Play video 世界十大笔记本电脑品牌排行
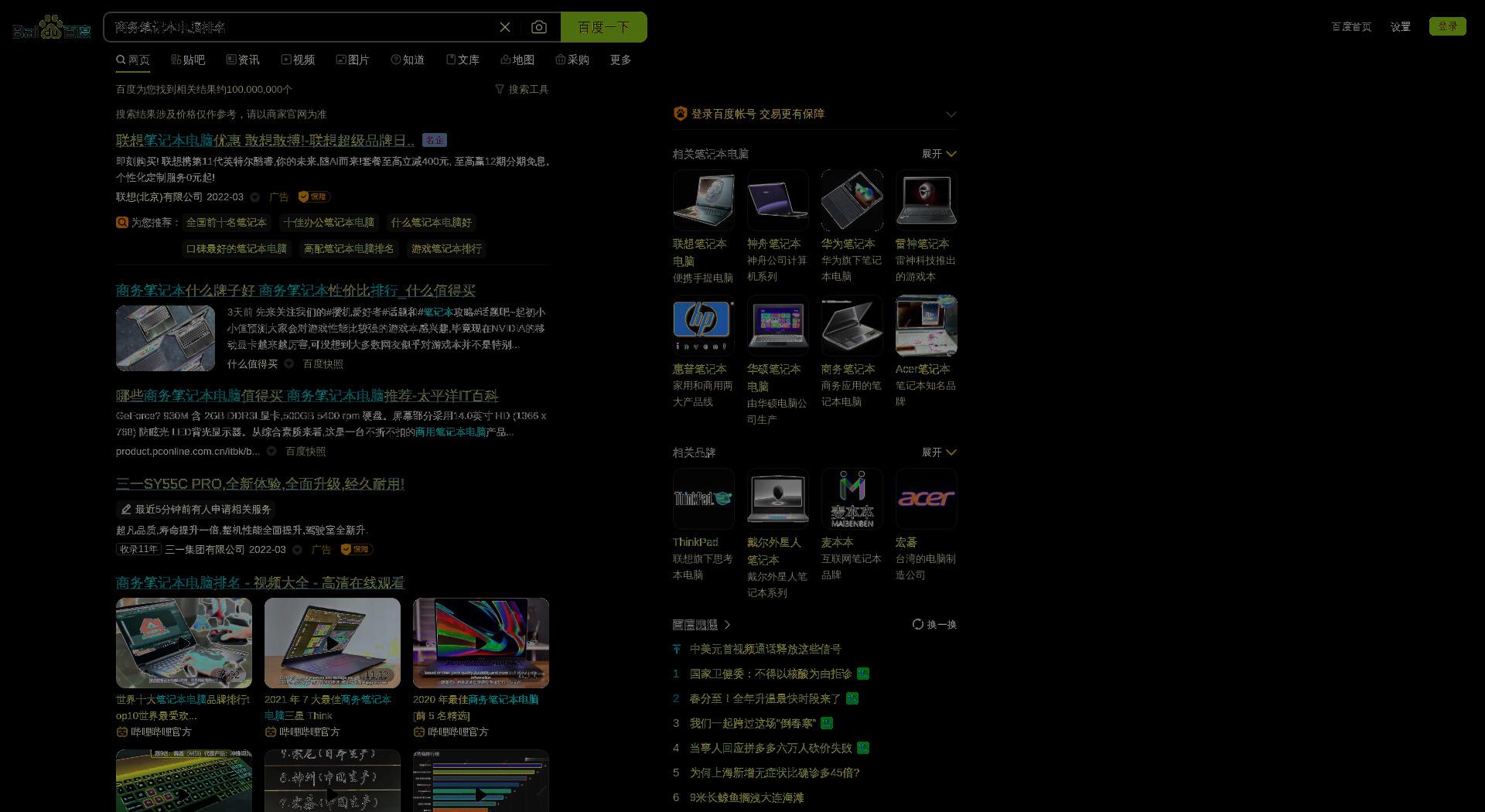This screenshot has width=1485, height=812. [184, 643]
